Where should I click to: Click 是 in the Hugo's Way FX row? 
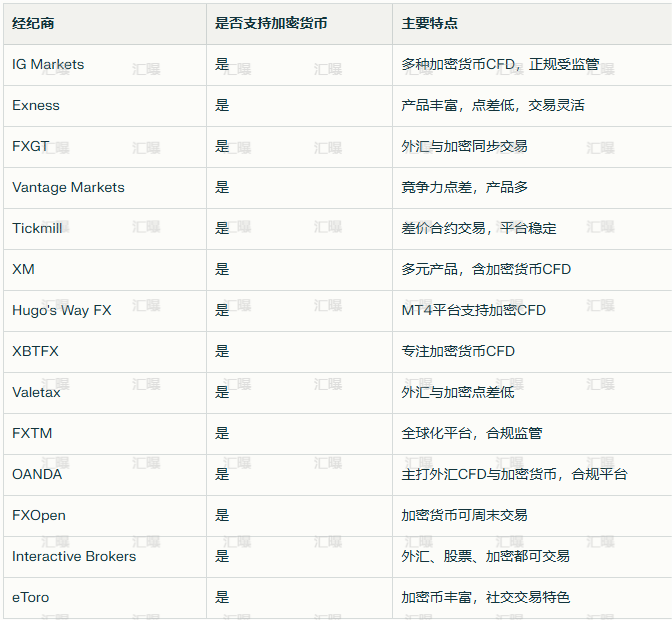coord(222,310)
